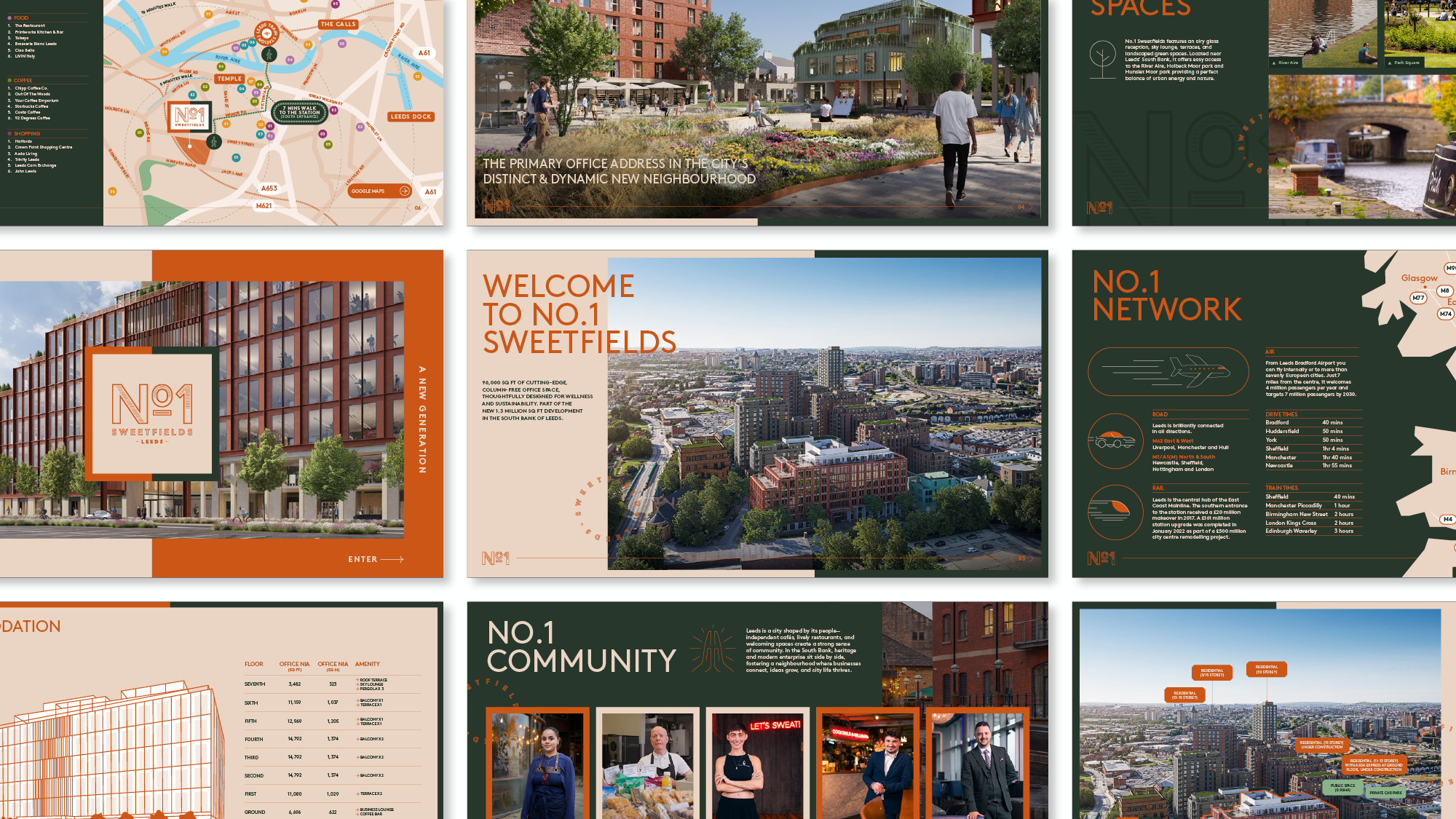Screen dimensions: 1456x819
Task: Click the walking figure icon near Sweet Street
Action: [x=213, y=141]
